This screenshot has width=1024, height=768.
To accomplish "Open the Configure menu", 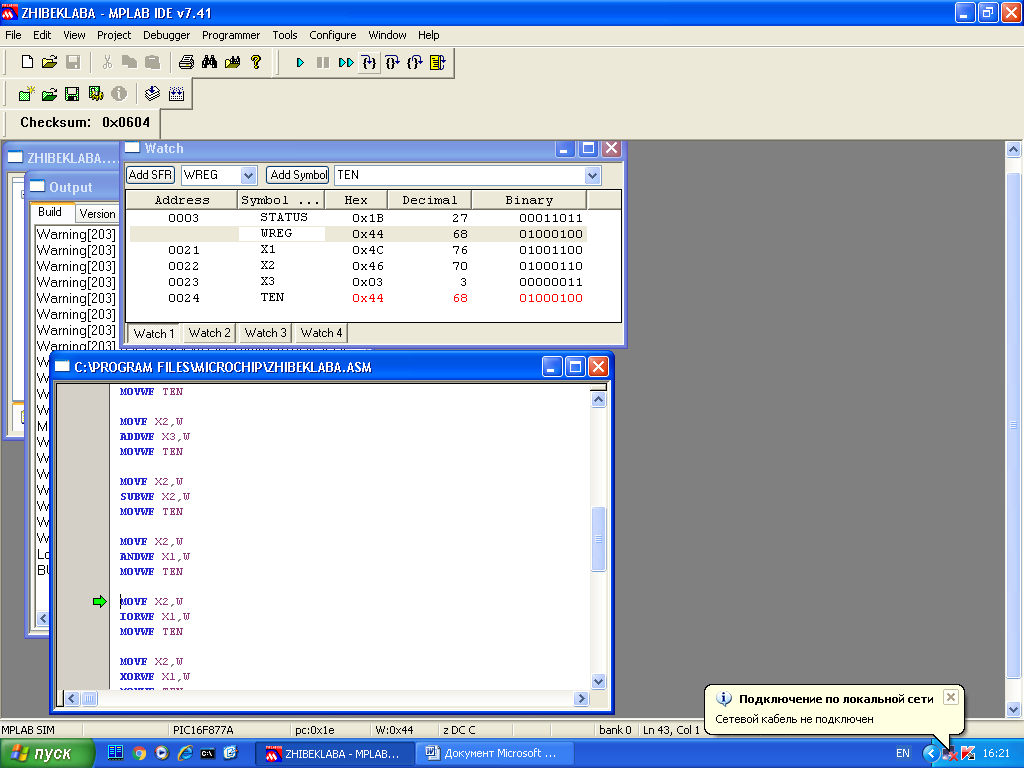I will coord(332,35).
